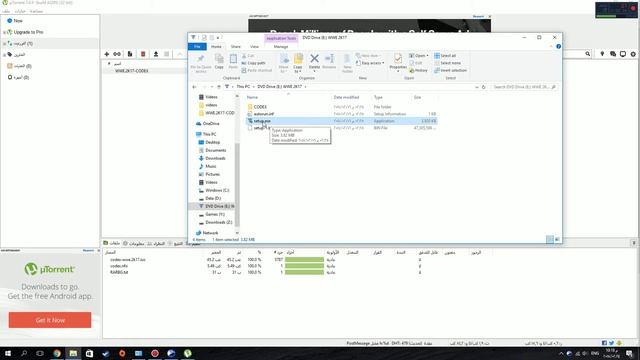The image size is (640, 360).
Task: Open the Info tab in uTorrent bottom pane
Action: pos(134,243)
